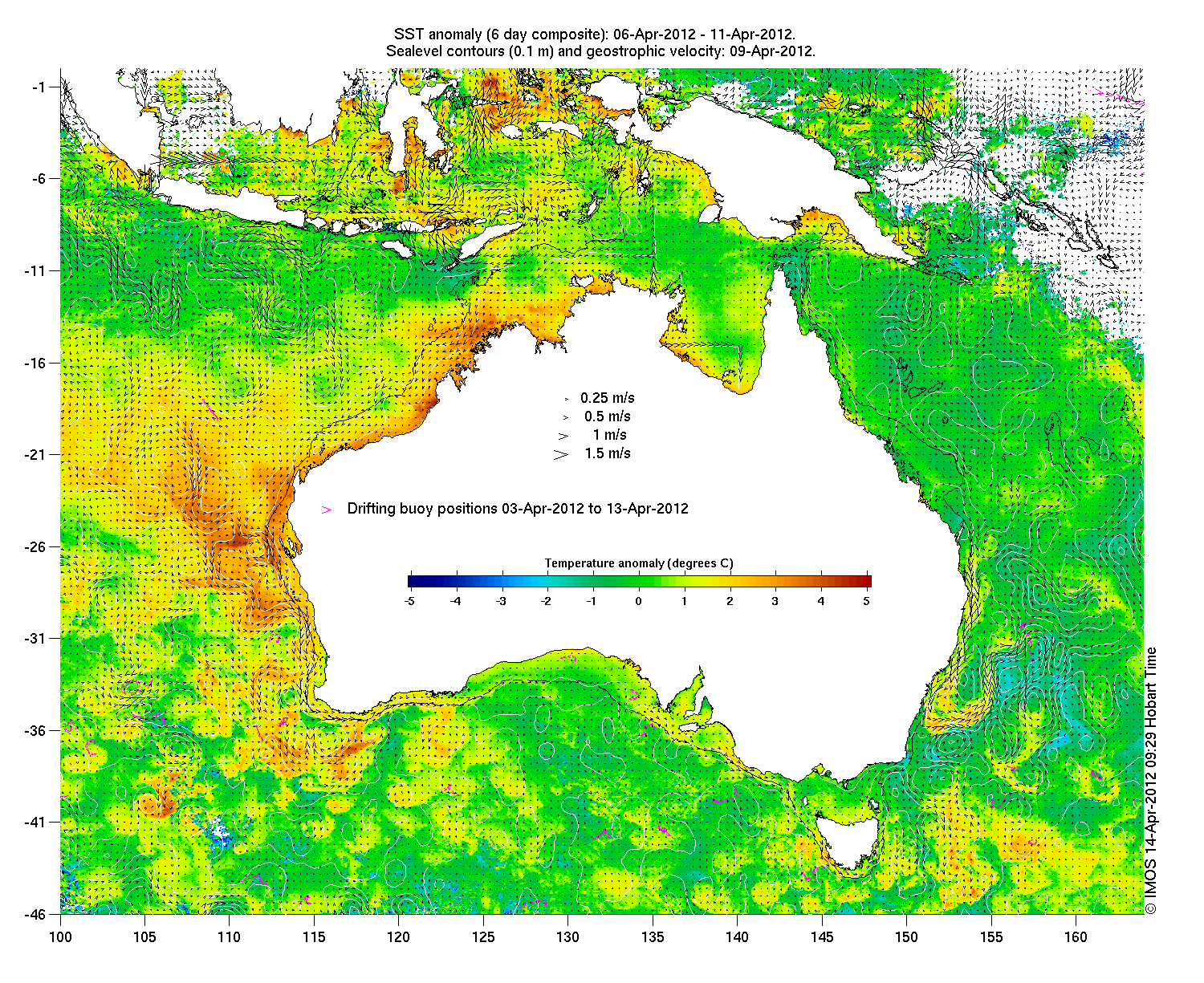
Task: Click the longitude axis label 140
Action: click(x=737, y=937)
